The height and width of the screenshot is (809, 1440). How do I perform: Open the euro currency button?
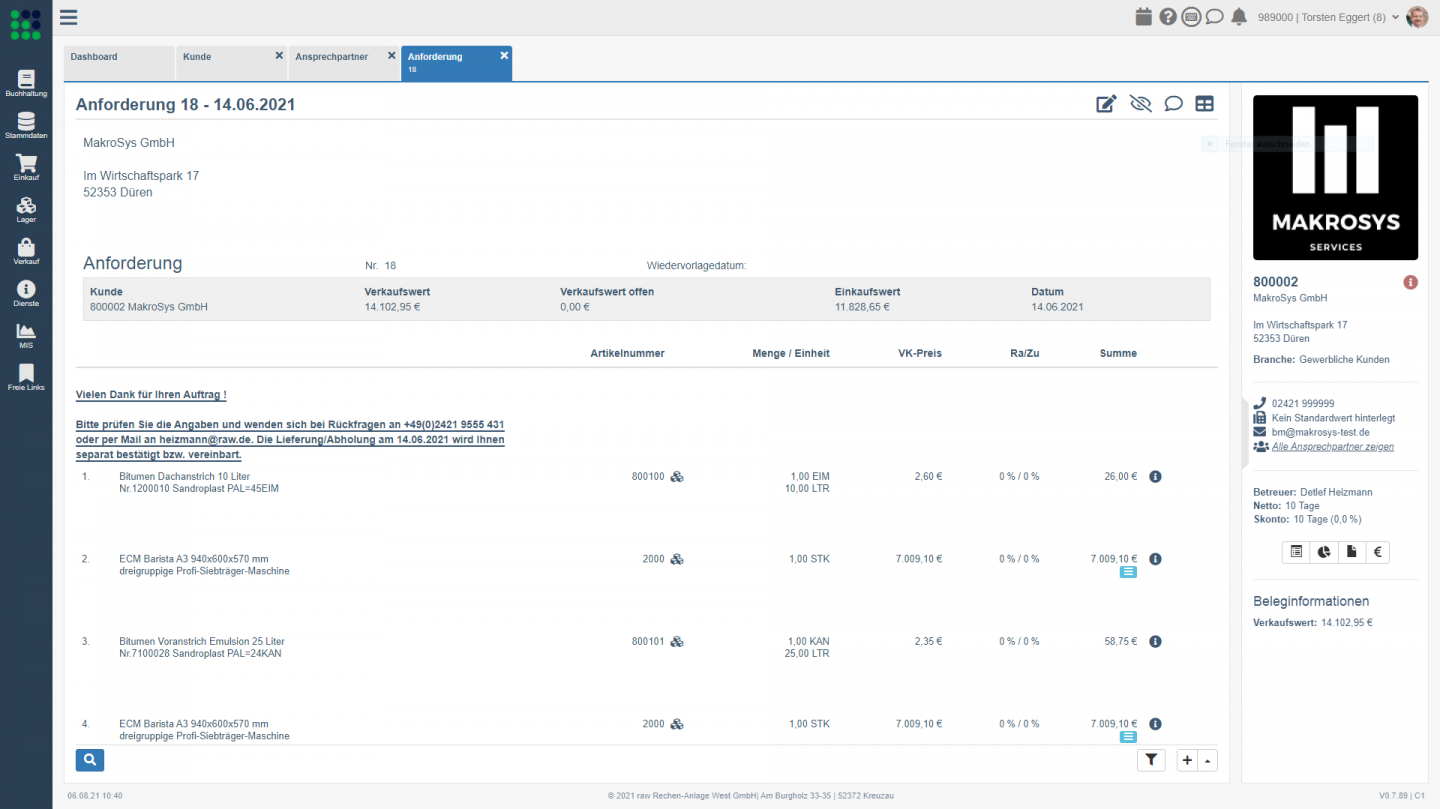point(1377,552)
